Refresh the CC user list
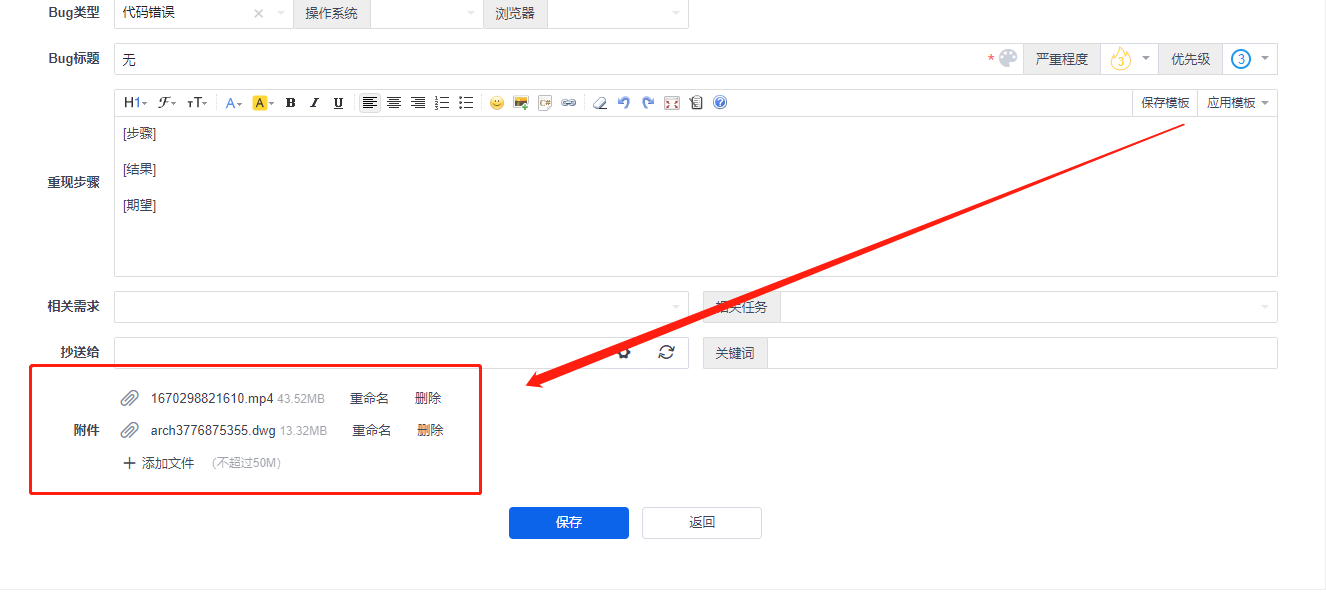The image size is (1326, 604). click(x=666, y=352)
